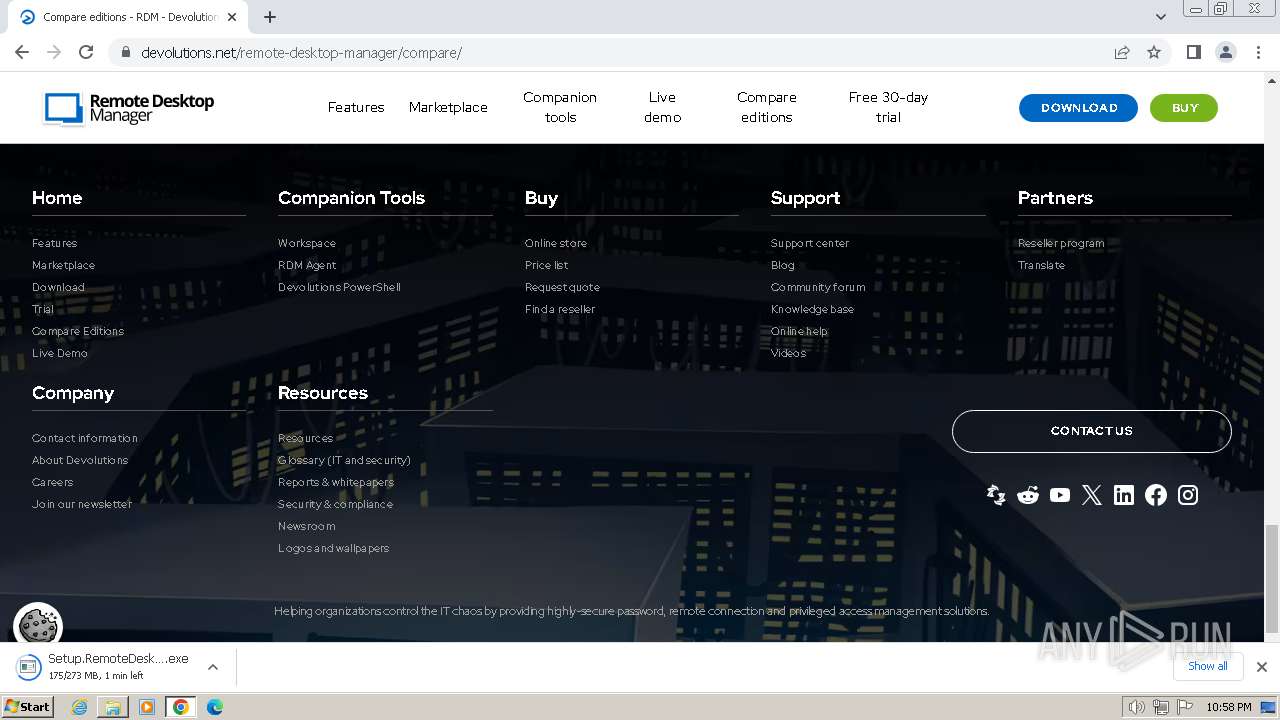The height and width of the screenshot is (720, 1280).
Task: Open the Companion tools nav menu
Action: point(560,107)
